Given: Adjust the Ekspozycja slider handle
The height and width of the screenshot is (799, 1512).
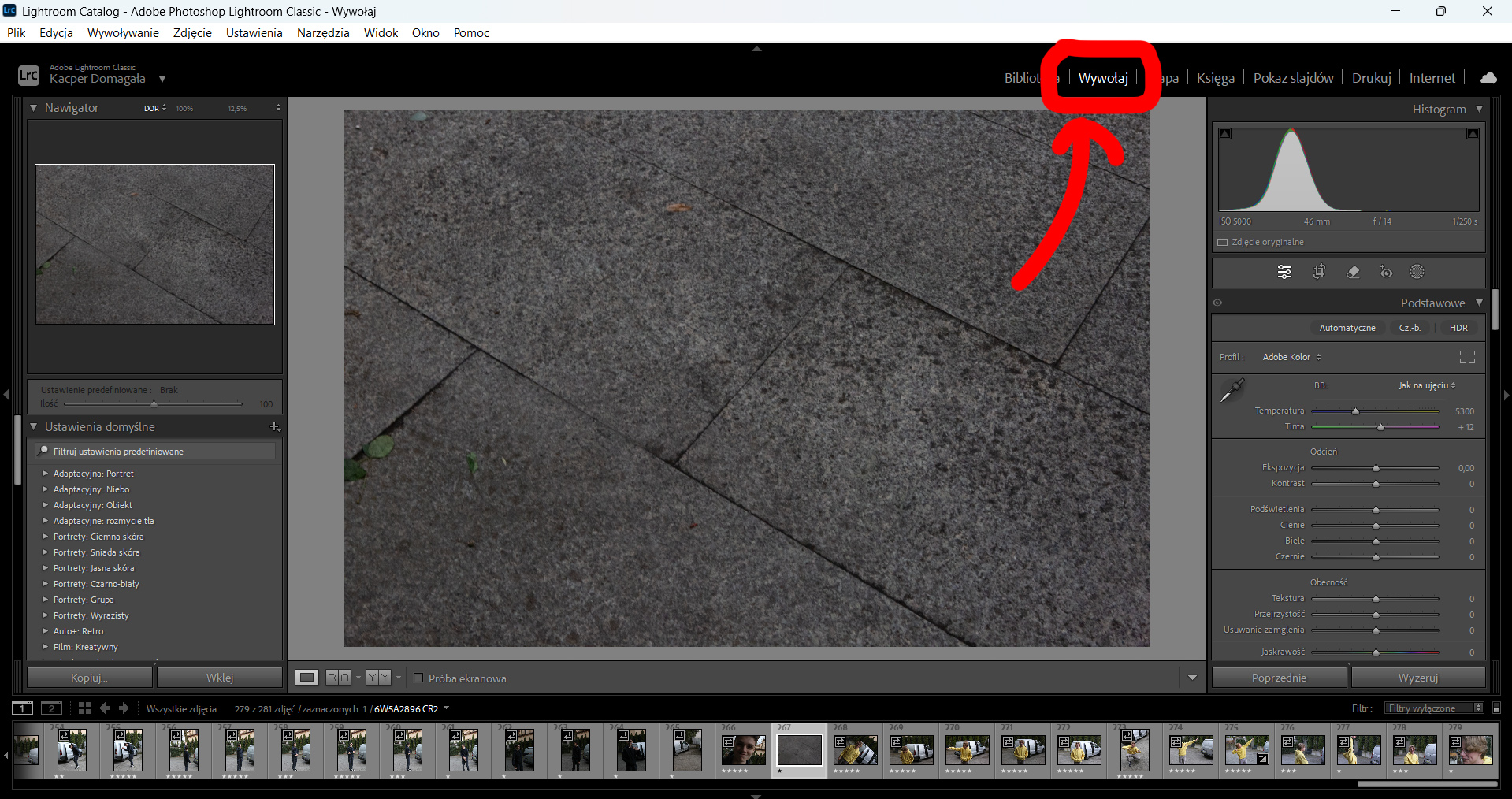Looking at the screenshot, I should tap(1376, 468).
